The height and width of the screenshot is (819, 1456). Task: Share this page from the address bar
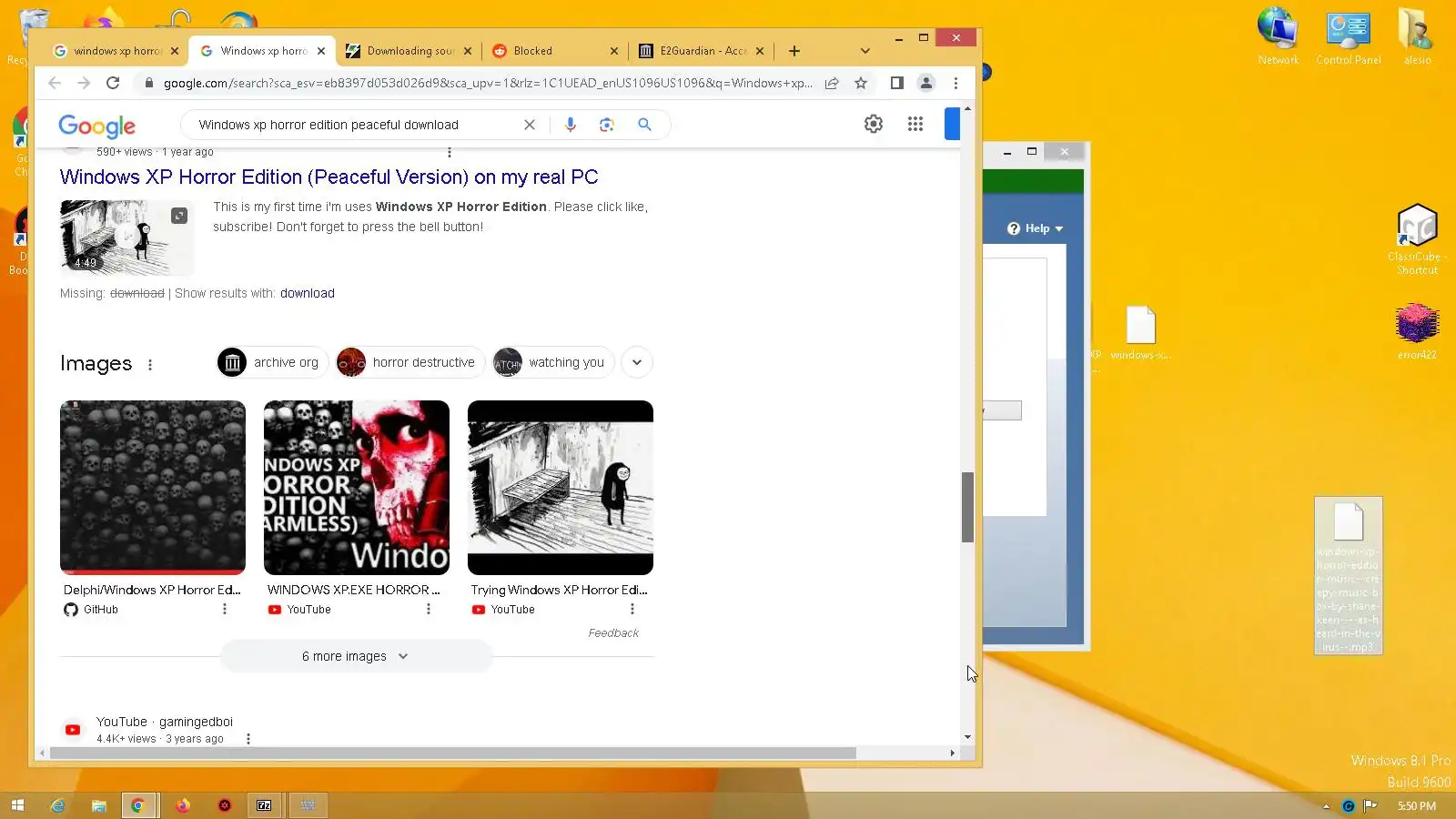point(832,83)
